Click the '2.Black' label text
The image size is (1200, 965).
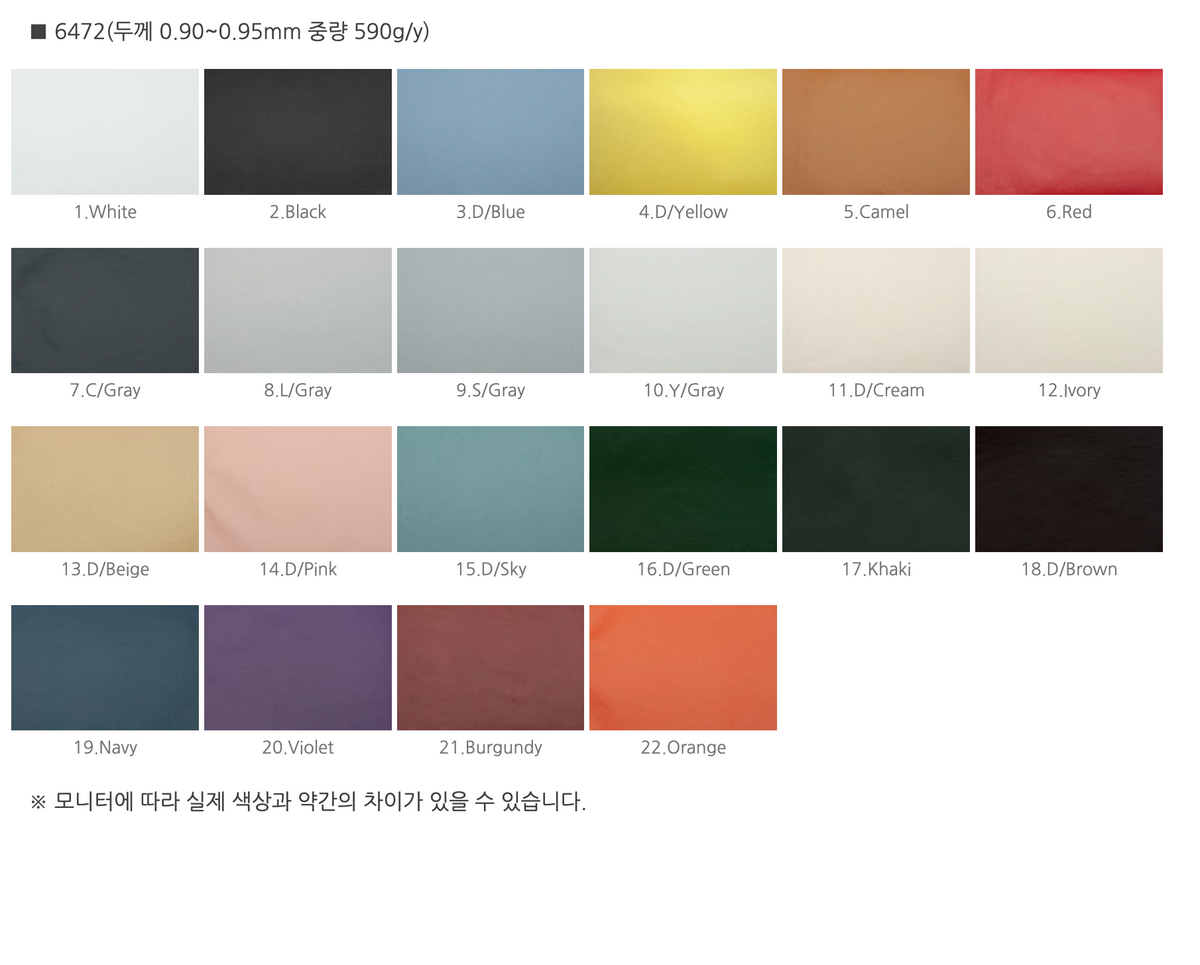coord(298,212)
